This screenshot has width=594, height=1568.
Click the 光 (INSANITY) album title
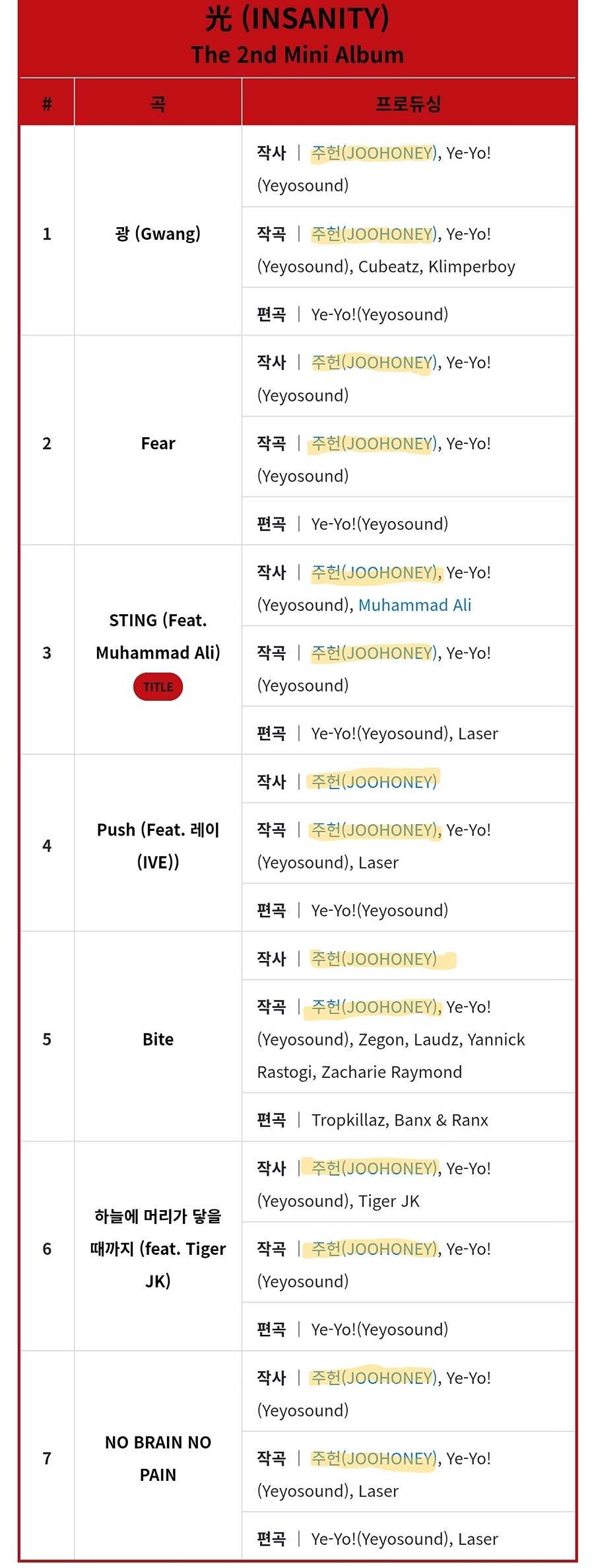tap(297, 18)
